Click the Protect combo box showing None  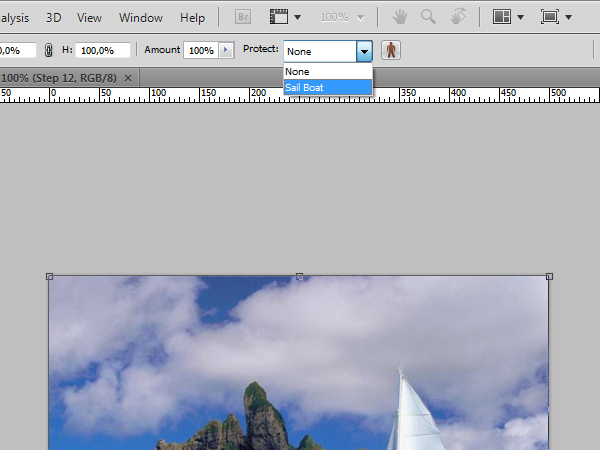point(328,51)
